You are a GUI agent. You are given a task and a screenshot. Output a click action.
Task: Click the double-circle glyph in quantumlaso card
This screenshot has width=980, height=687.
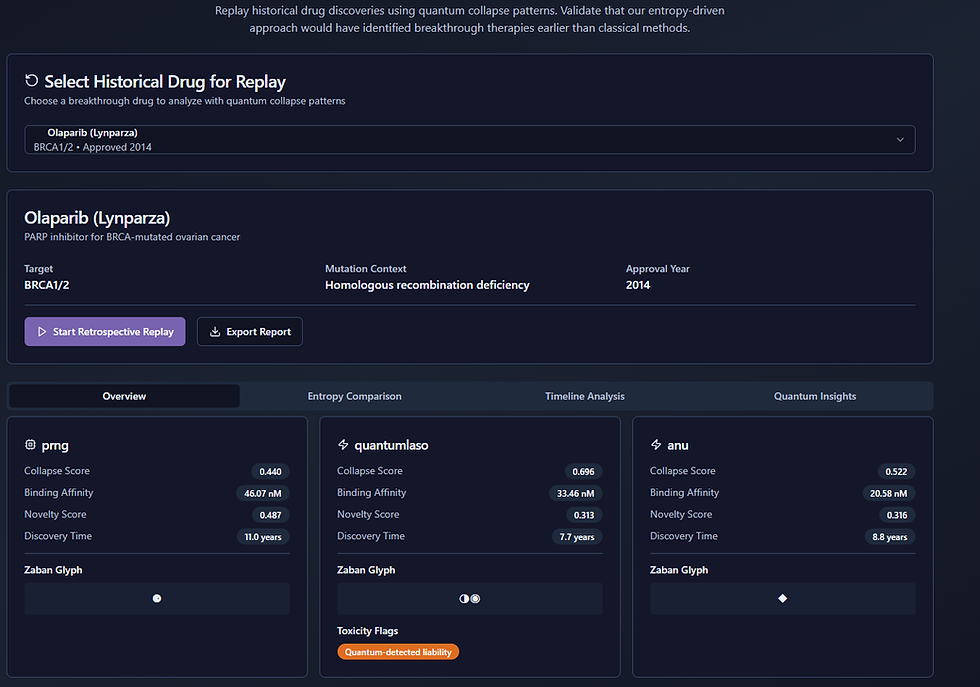[469, 598]
